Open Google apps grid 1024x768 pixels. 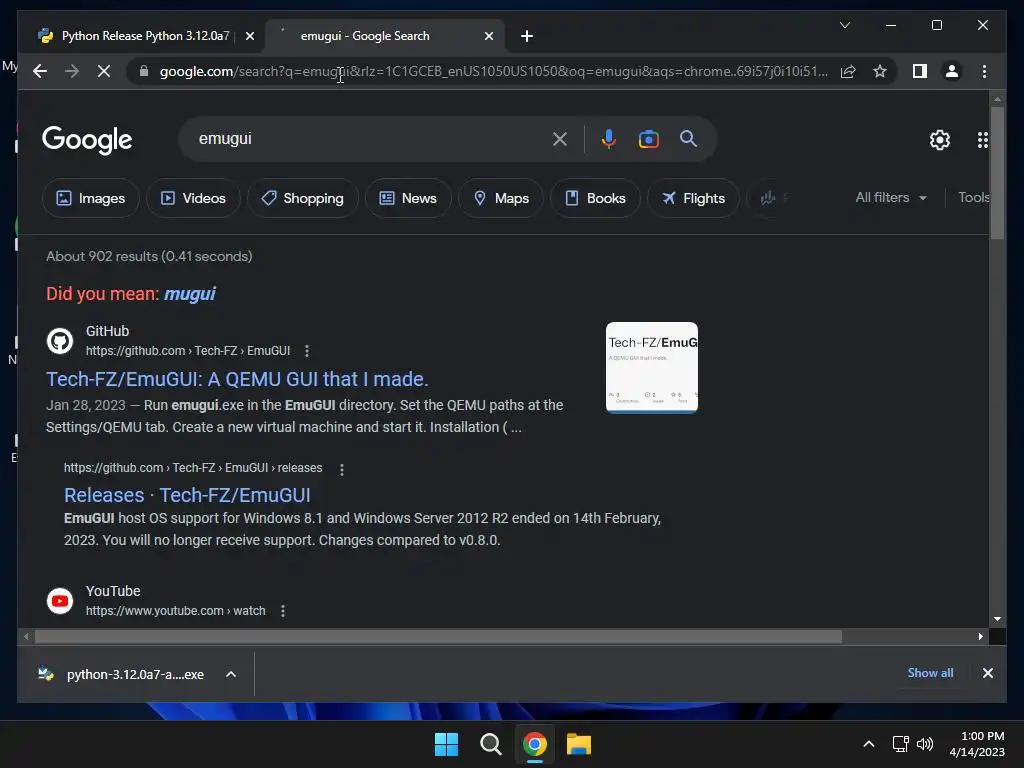[x=982, y=140]
